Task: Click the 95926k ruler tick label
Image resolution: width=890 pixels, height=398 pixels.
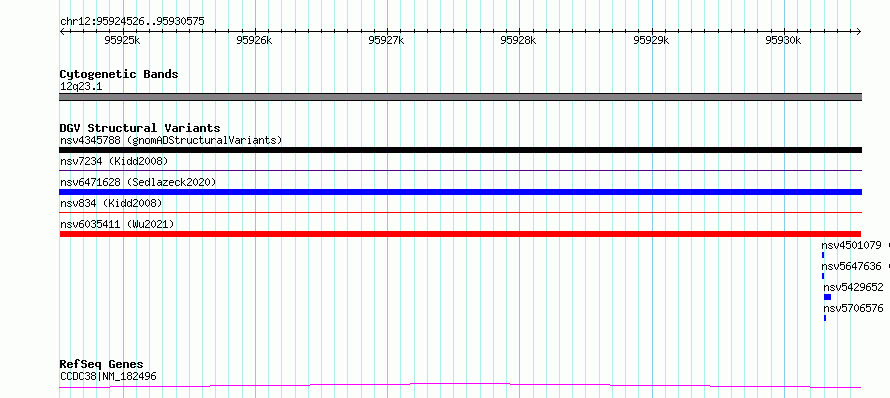Action: click(255, 40)
